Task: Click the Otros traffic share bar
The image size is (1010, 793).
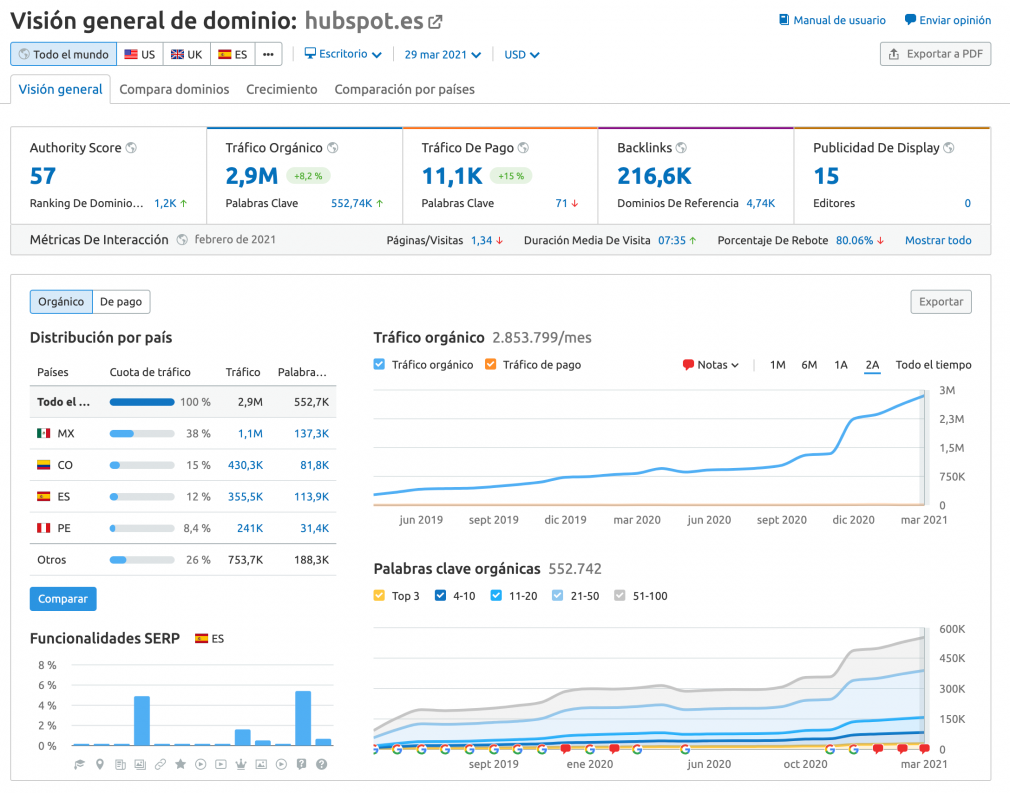Action: pos(142,560)
